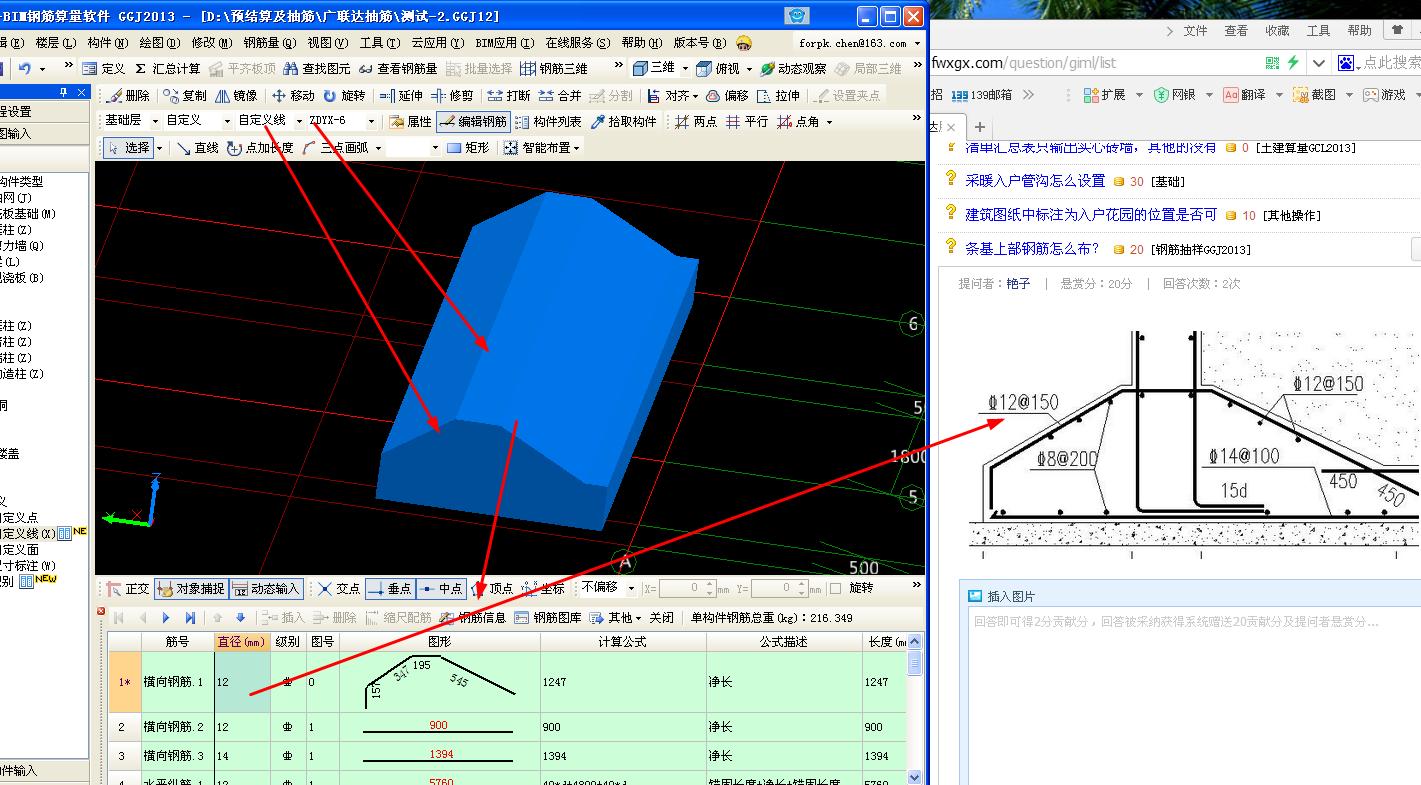The image size is (1421, 785).
Task: Toggle 动态输入 (Dynamic Input)
Action: 266,589
